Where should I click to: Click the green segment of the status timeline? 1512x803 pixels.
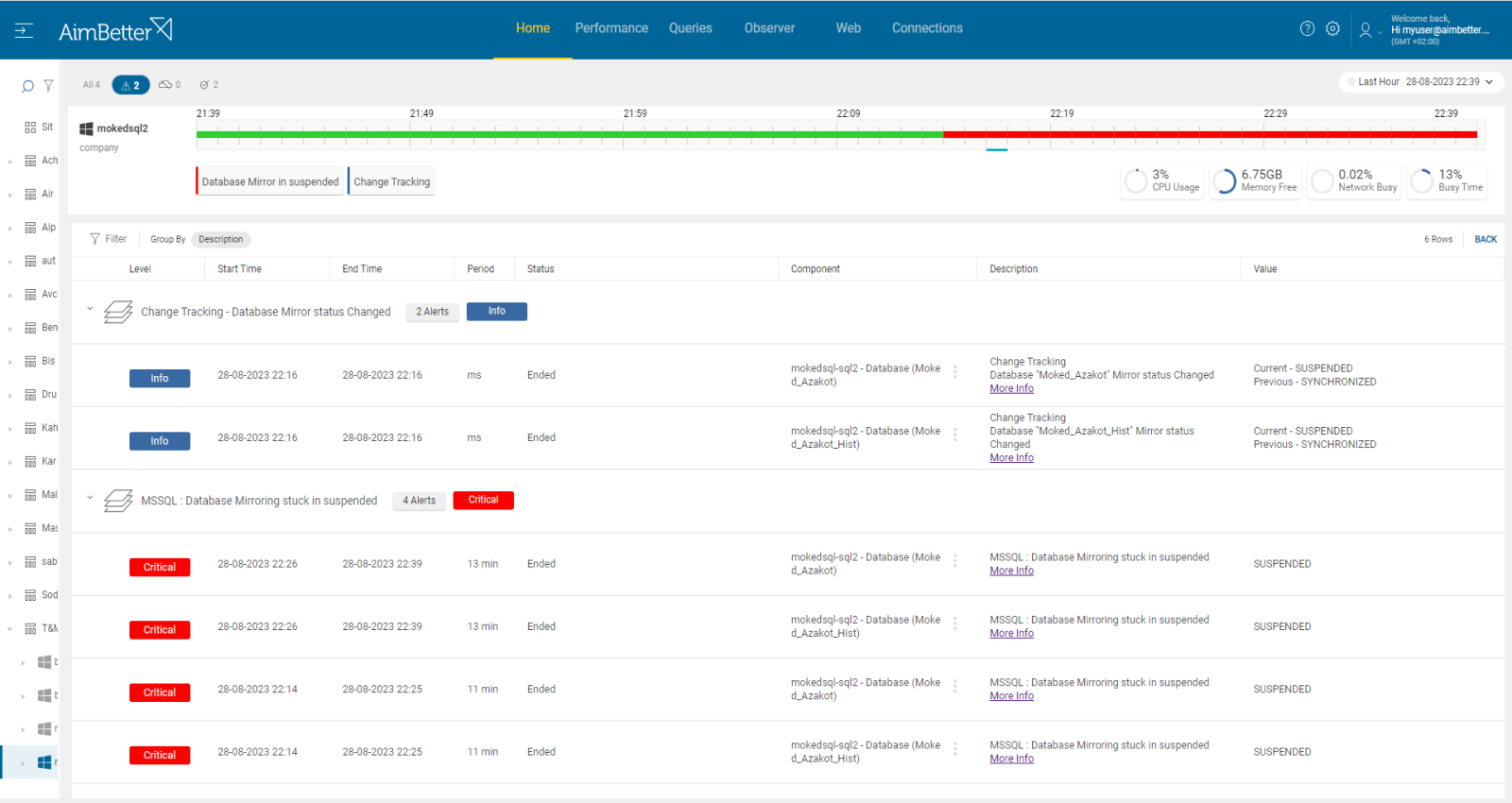point(570,135)
